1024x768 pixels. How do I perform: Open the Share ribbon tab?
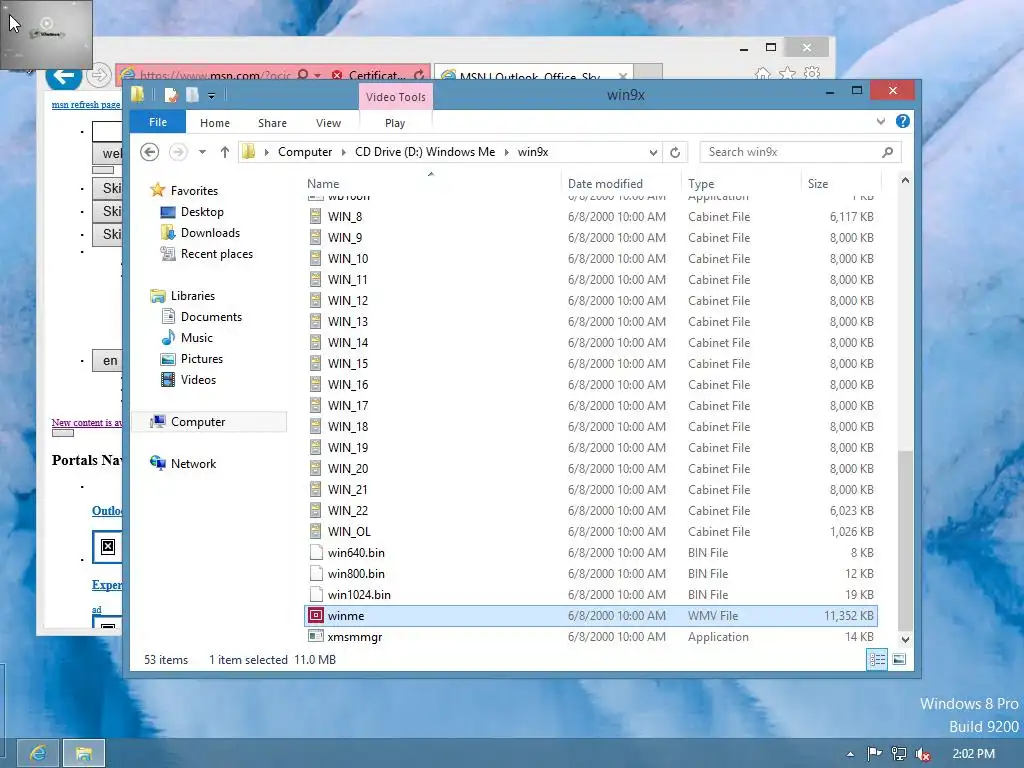(x=272, y=123)
